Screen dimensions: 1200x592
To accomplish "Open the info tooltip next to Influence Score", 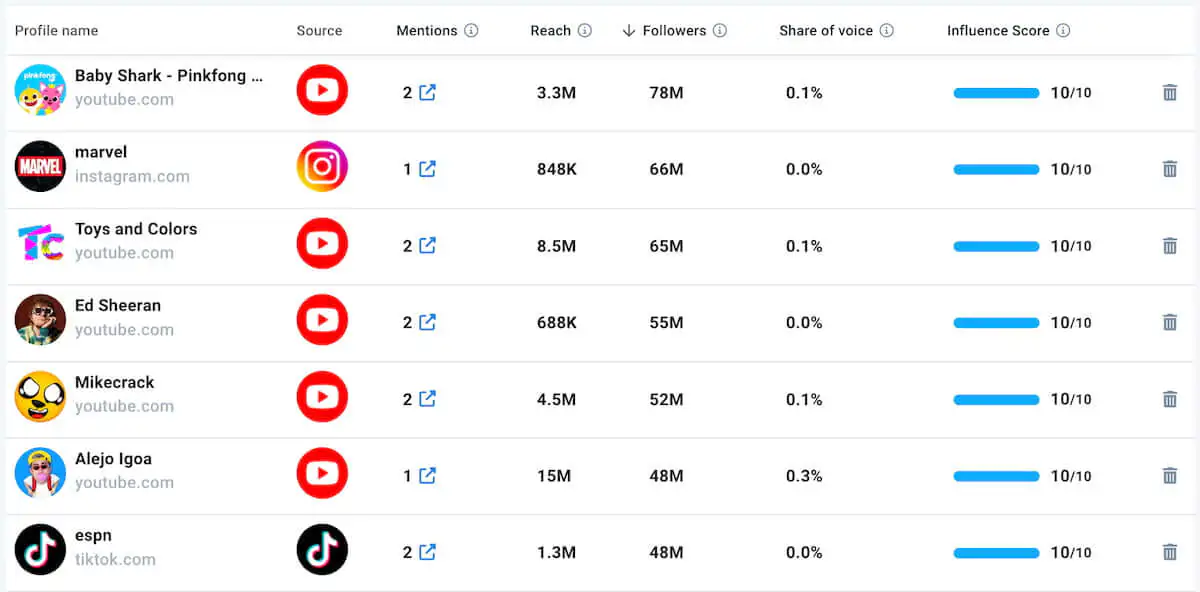I will [x=1062, y=31].
